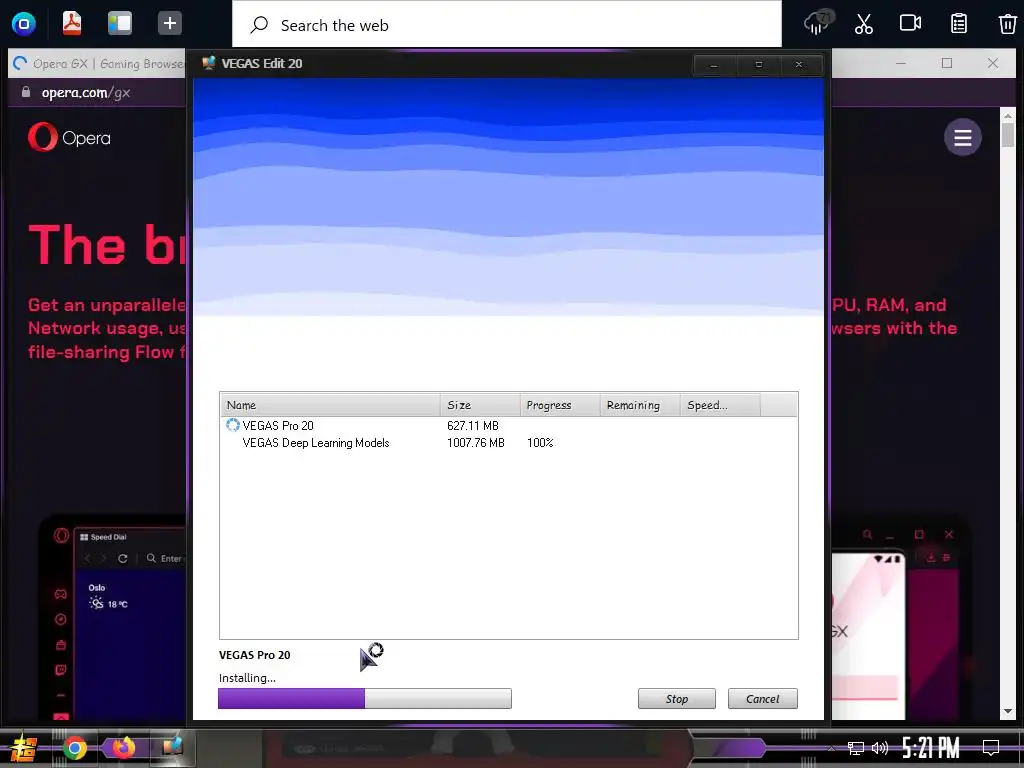Open the Adobe PDF icon in top bar
1024x768 pixels.
tap(72, 24)
